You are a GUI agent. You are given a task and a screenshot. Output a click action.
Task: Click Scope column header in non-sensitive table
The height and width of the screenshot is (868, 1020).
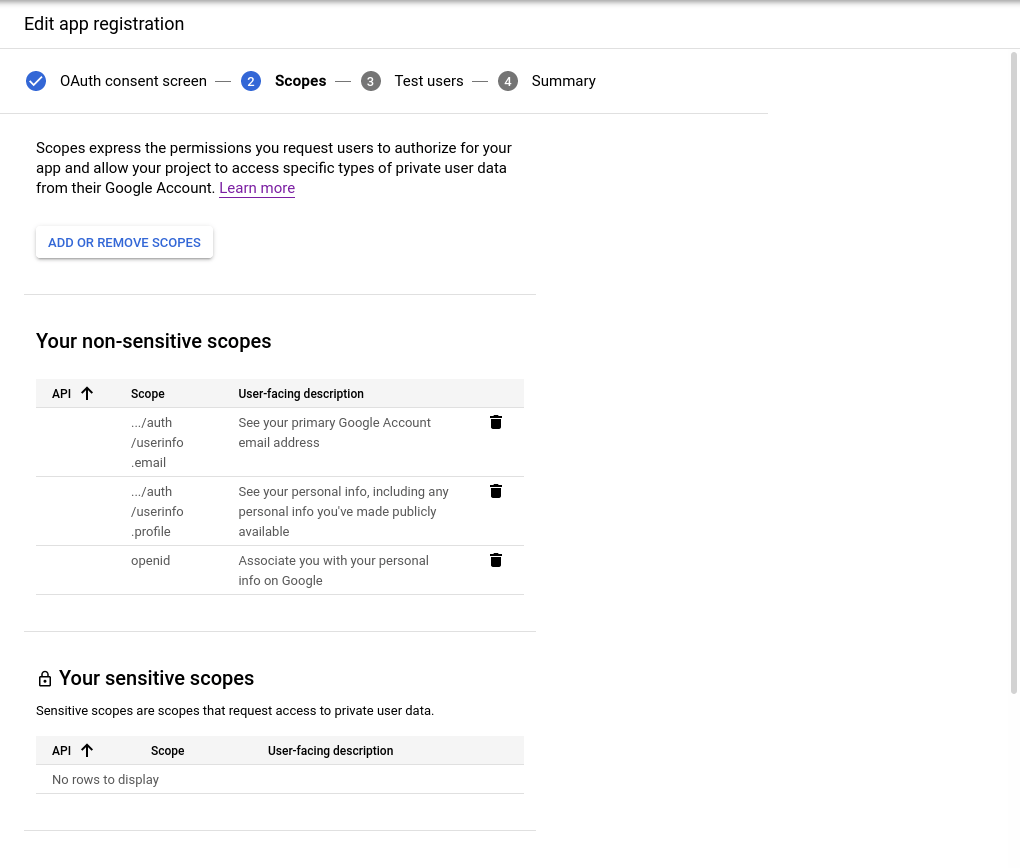pos(148,394)
